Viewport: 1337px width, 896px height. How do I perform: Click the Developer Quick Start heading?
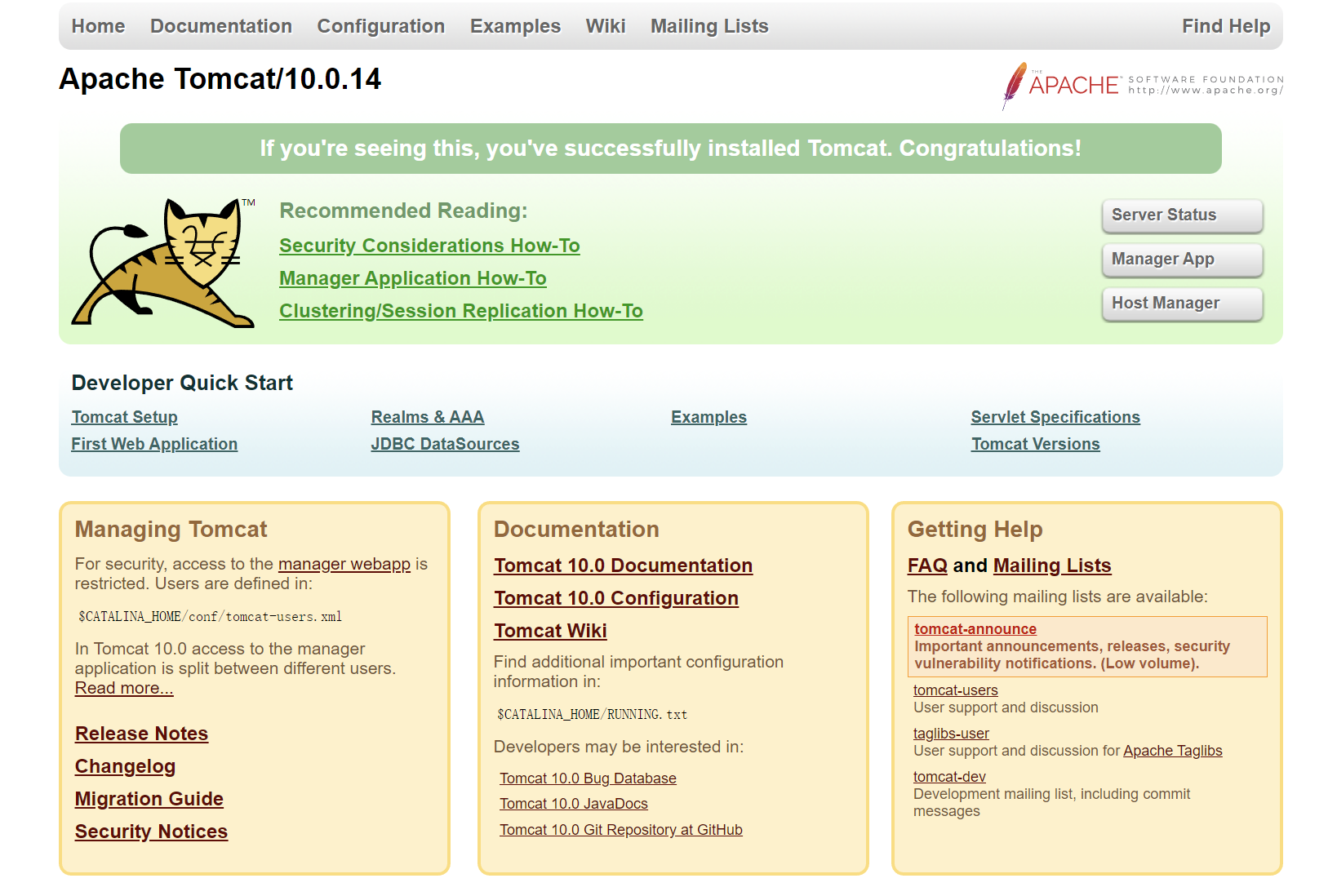pyautogui.click(x=182, y=383)
